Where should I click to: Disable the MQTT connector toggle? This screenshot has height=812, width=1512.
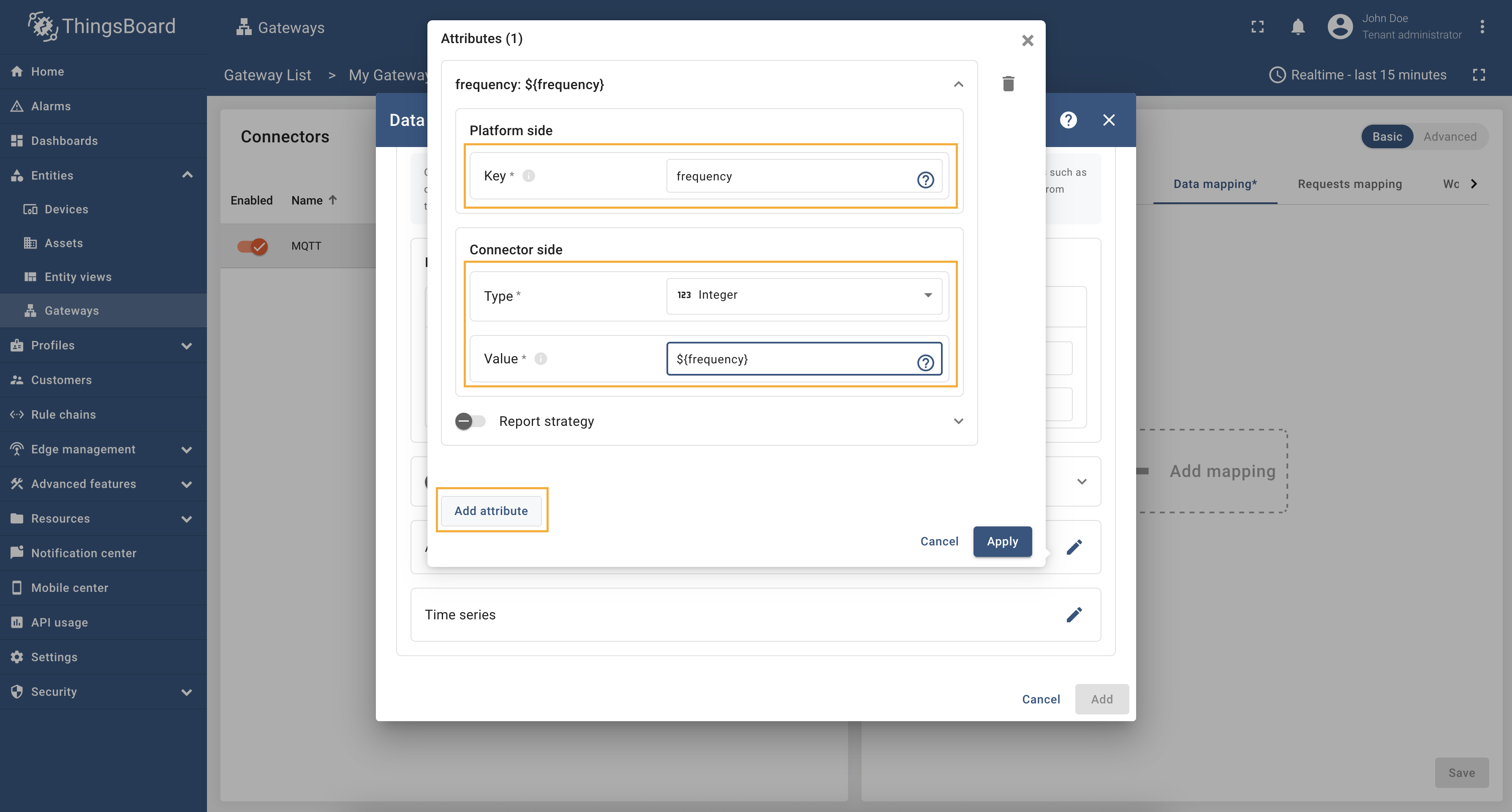click(x=253, y=246)
